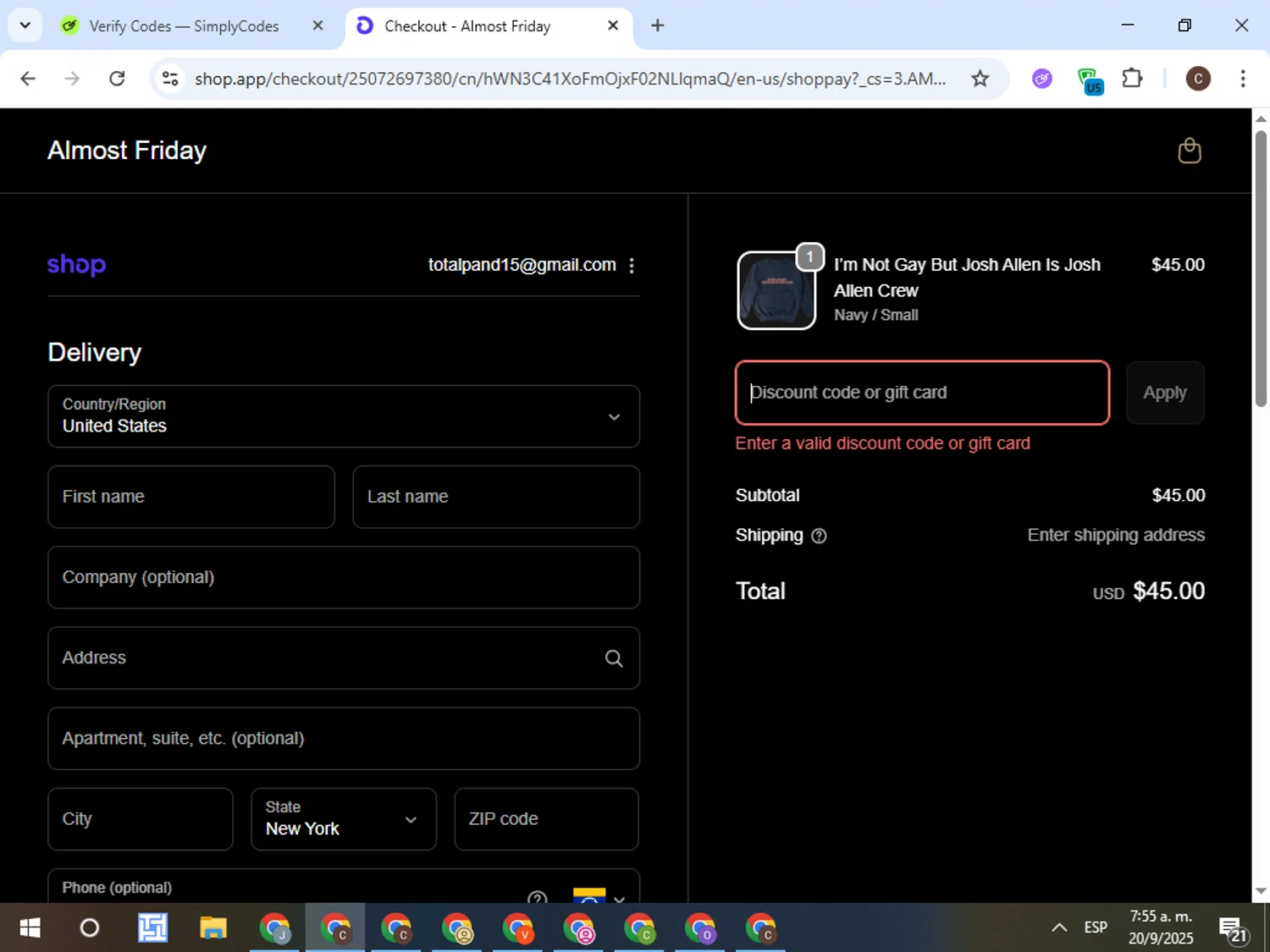The width and height of the screenshot is (1270, 952).
Task: Close the Checkout Almost Friday tab
Action: (613, 25)
